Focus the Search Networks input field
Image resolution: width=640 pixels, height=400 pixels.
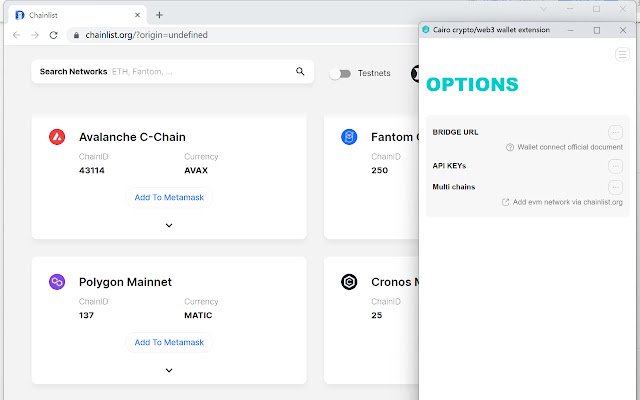(x=173, y=72)
